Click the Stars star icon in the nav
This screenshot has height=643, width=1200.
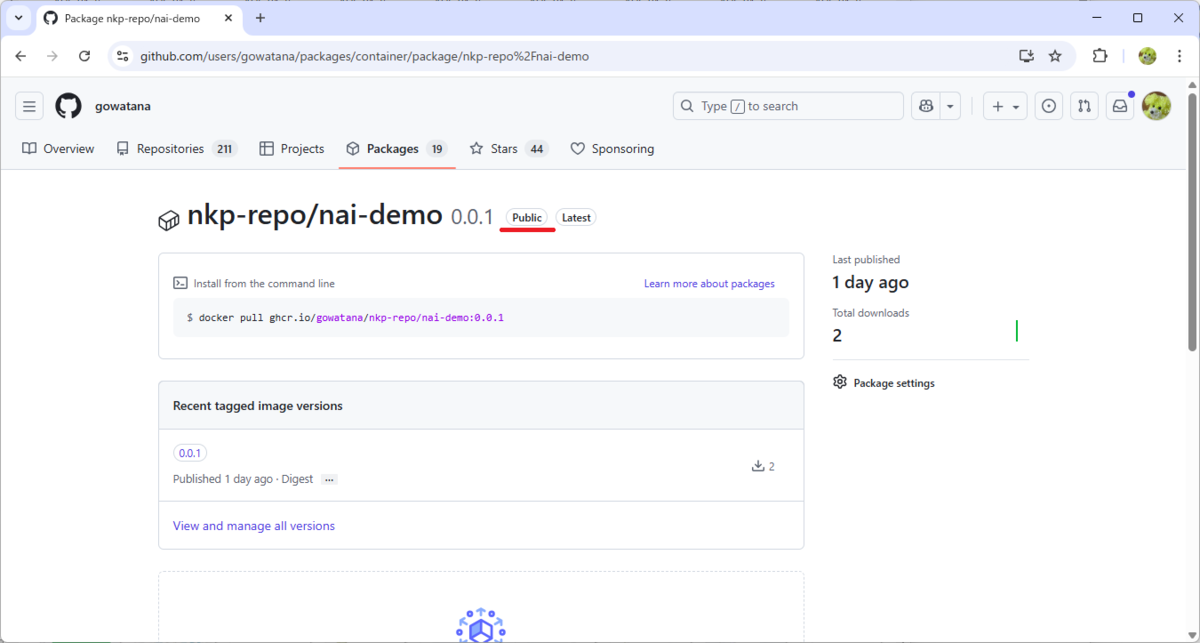pos(477,149)
